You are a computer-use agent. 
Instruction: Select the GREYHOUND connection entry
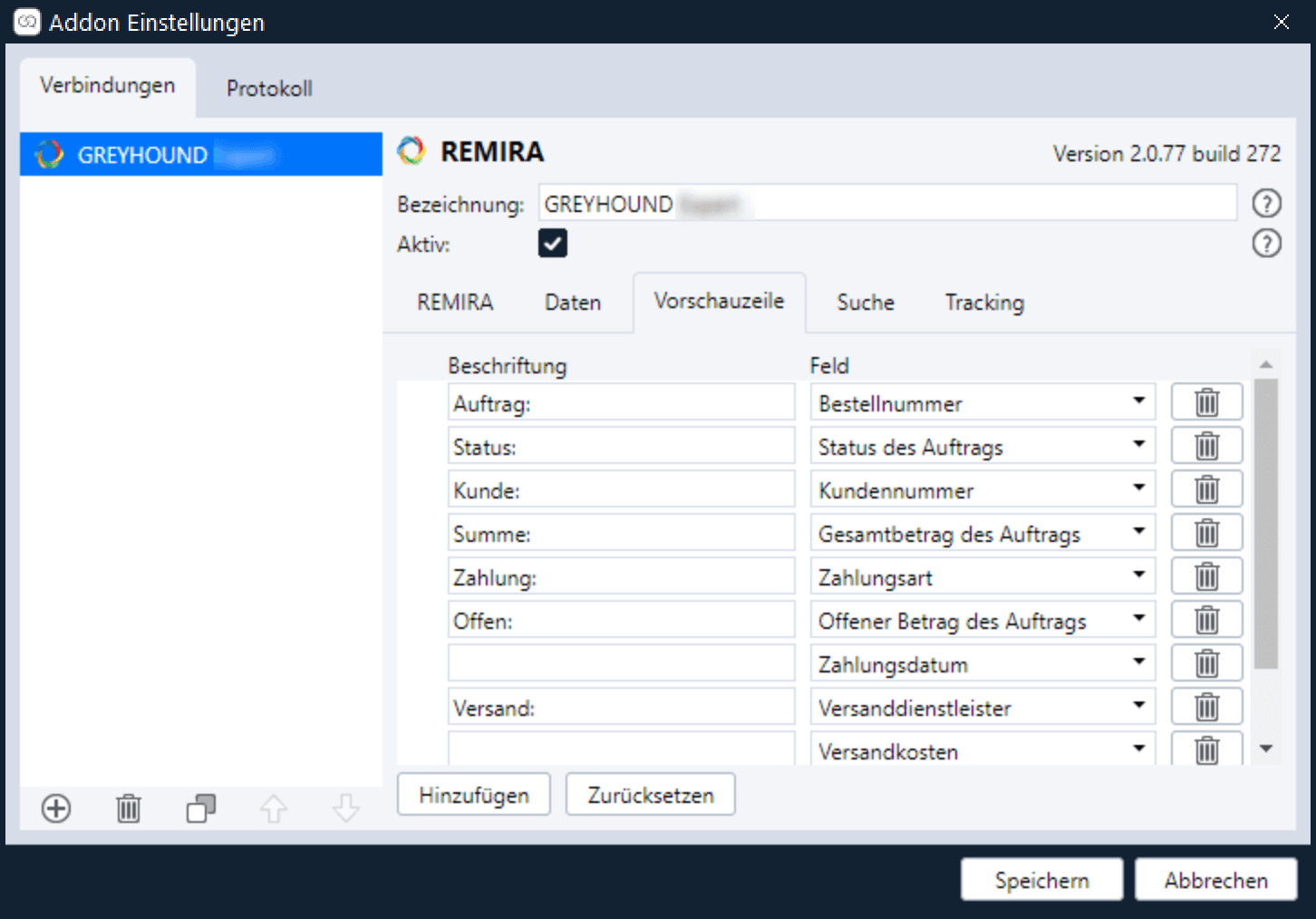click(201, 154)
